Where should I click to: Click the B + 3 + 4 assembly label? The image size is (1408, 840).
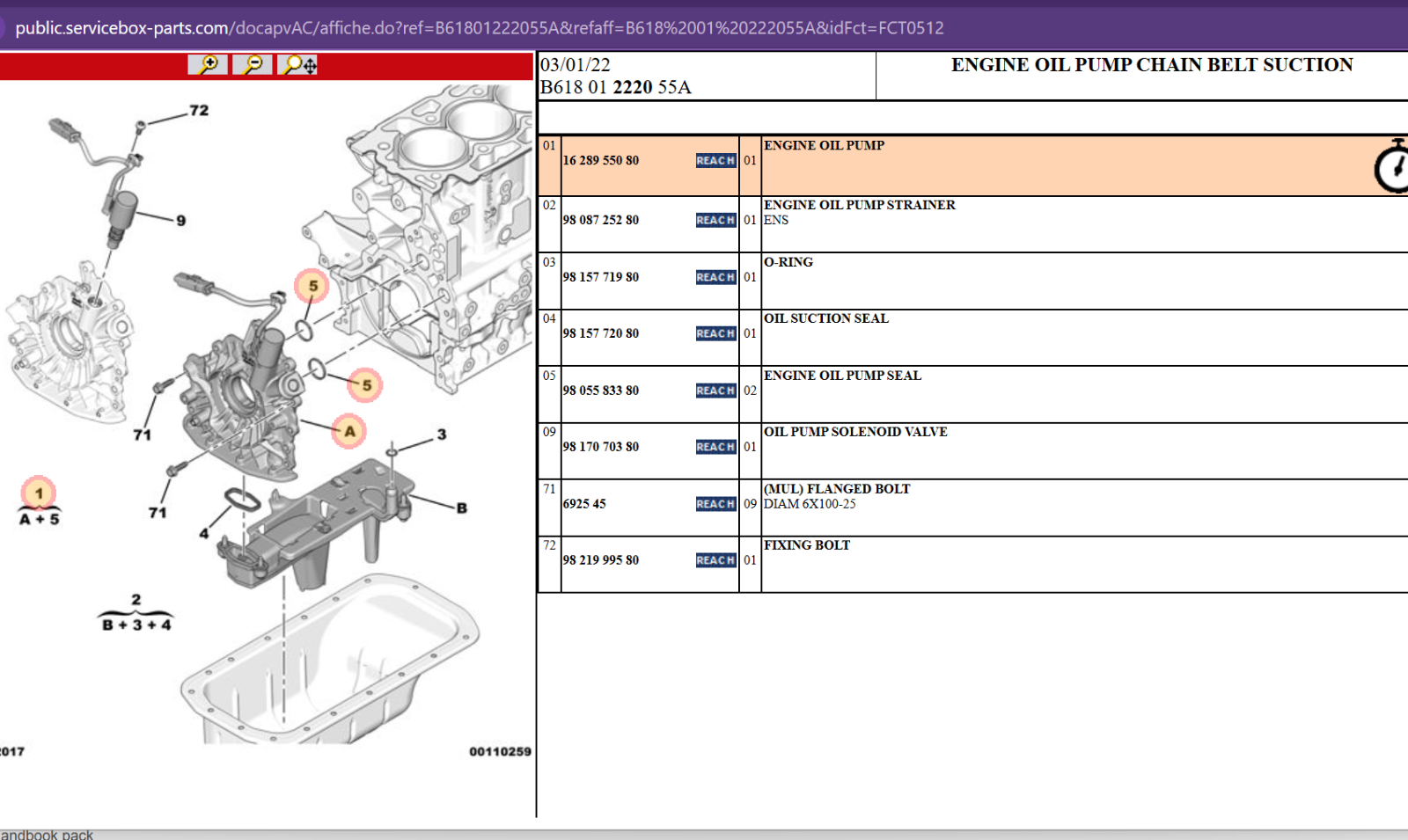point(136,625)
